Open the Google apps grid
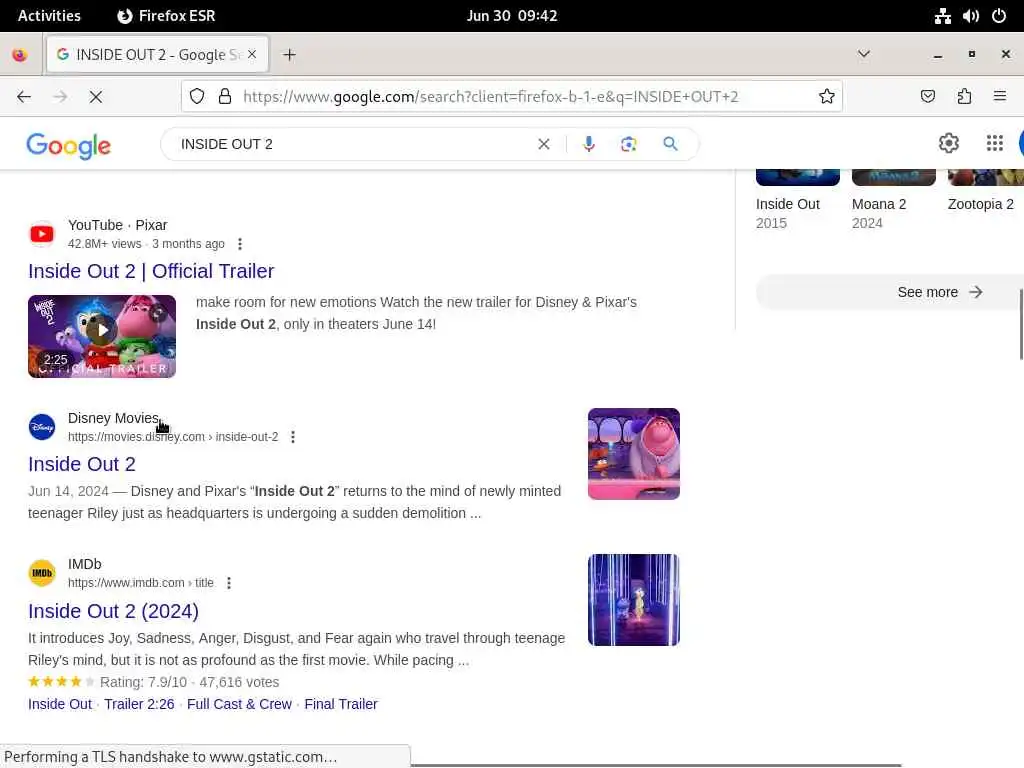The image size is (1024, 768). tap(995, 143)
